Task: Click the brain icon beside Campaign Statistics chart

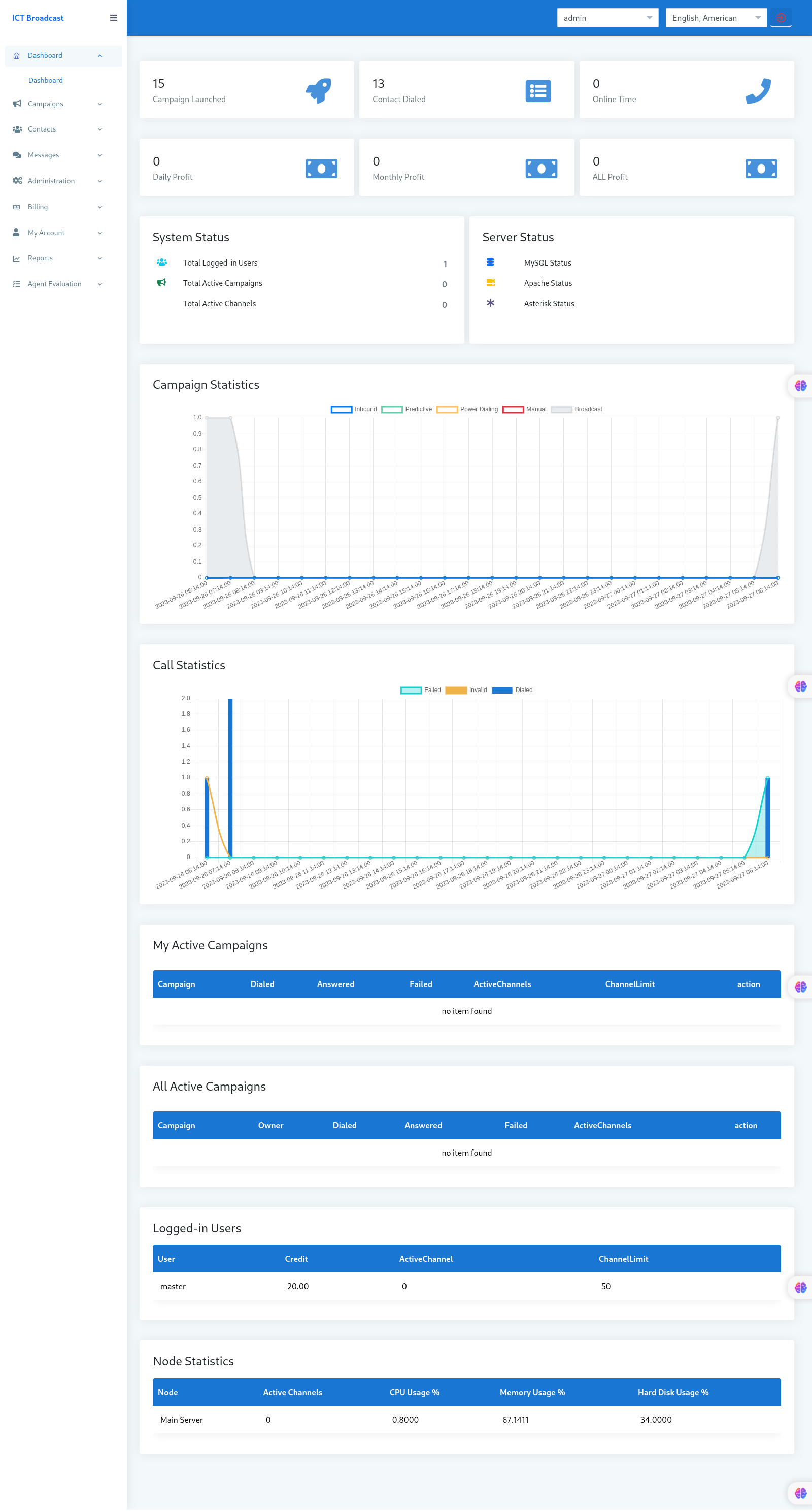Action: [800, 386]
